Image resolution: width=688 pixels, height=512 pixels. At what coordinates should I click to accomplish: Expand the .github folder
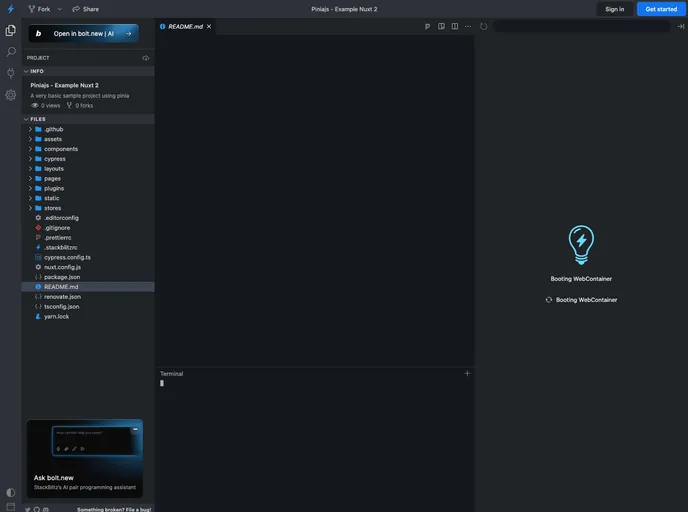tap(88, 129)
